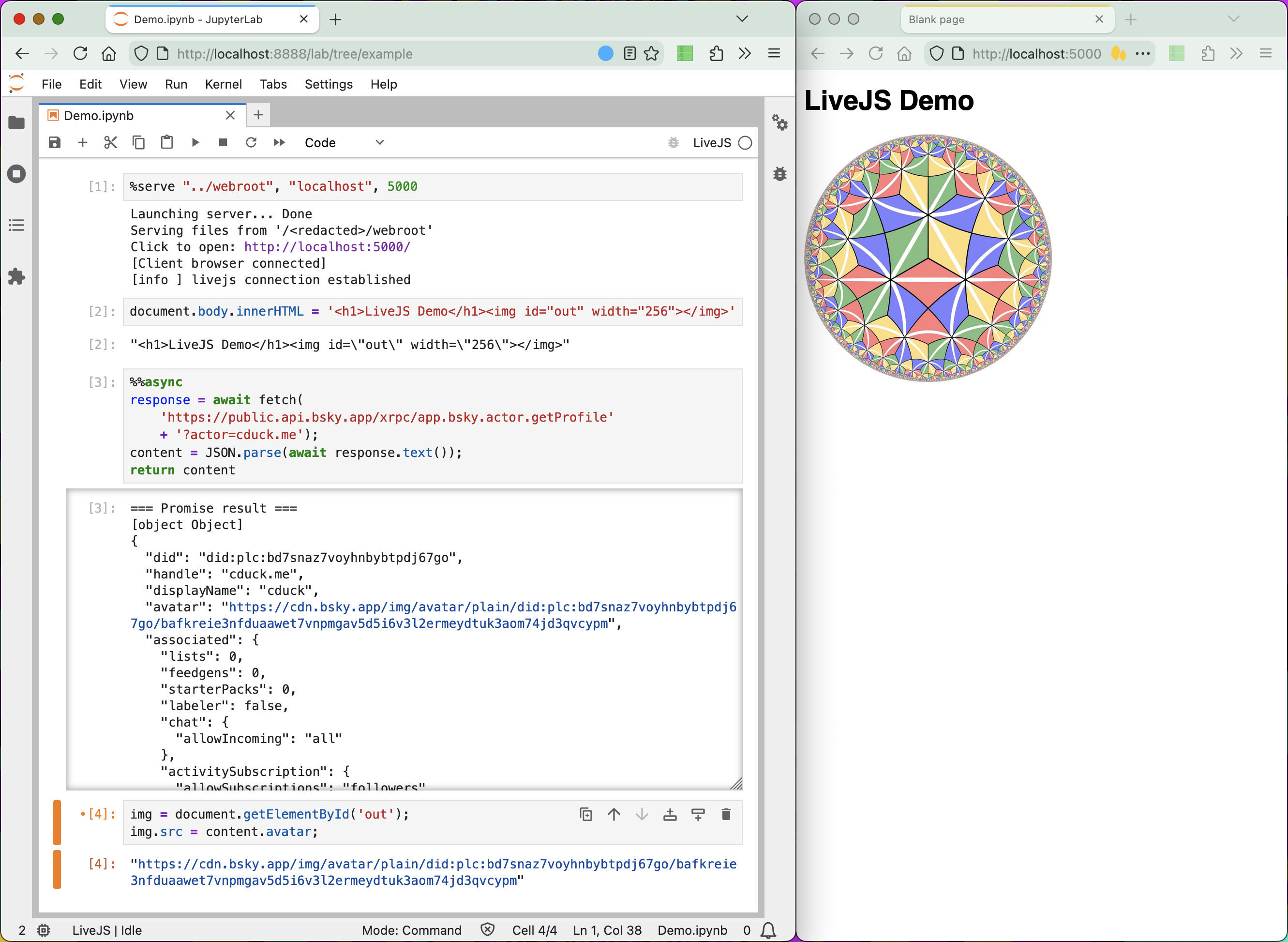Click into the %serve code cell 1
This screenshot has width=1288, height=942.
[433, 187]
